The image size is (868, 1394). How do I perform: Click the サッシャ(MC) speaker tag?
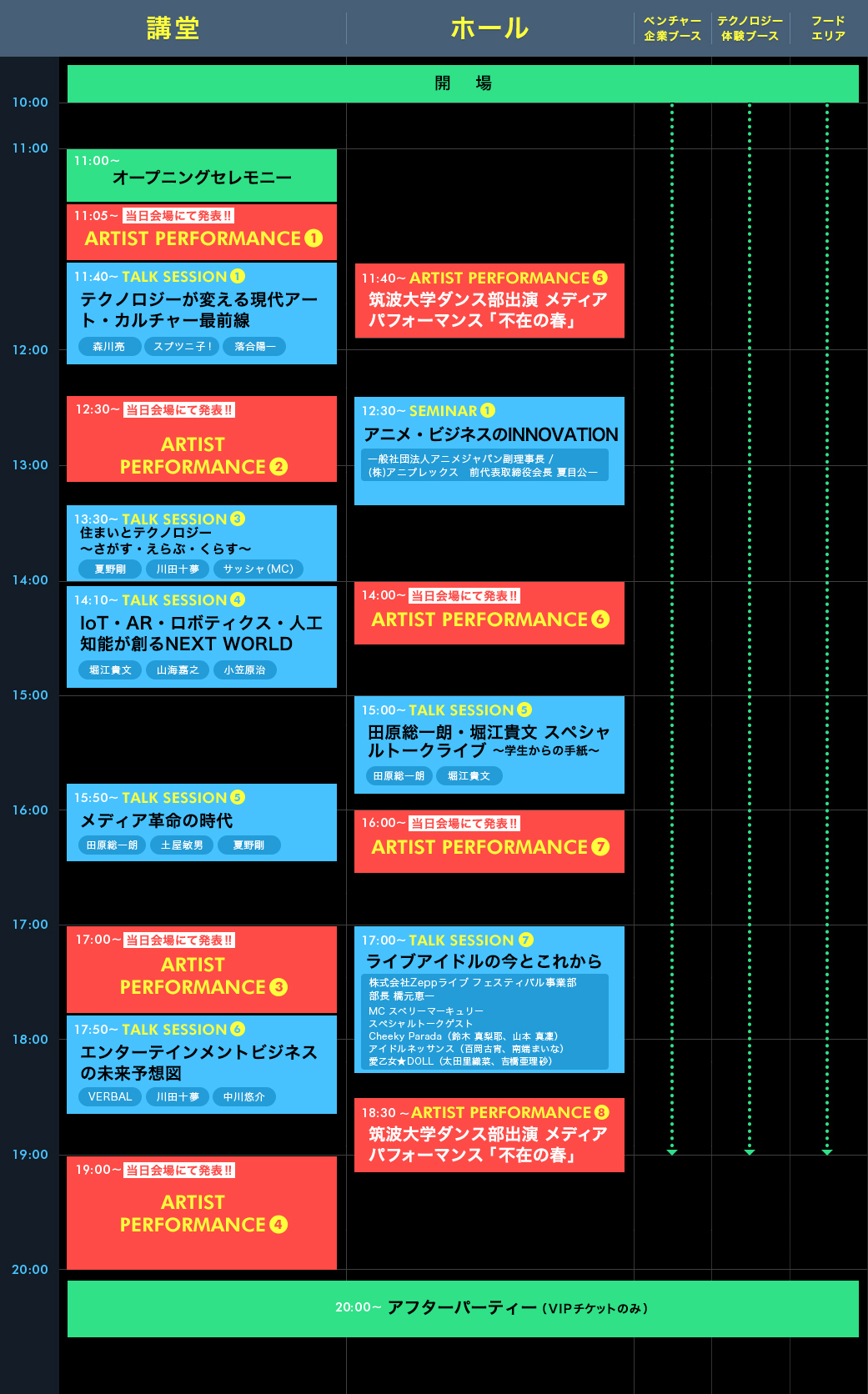[258, 569]
